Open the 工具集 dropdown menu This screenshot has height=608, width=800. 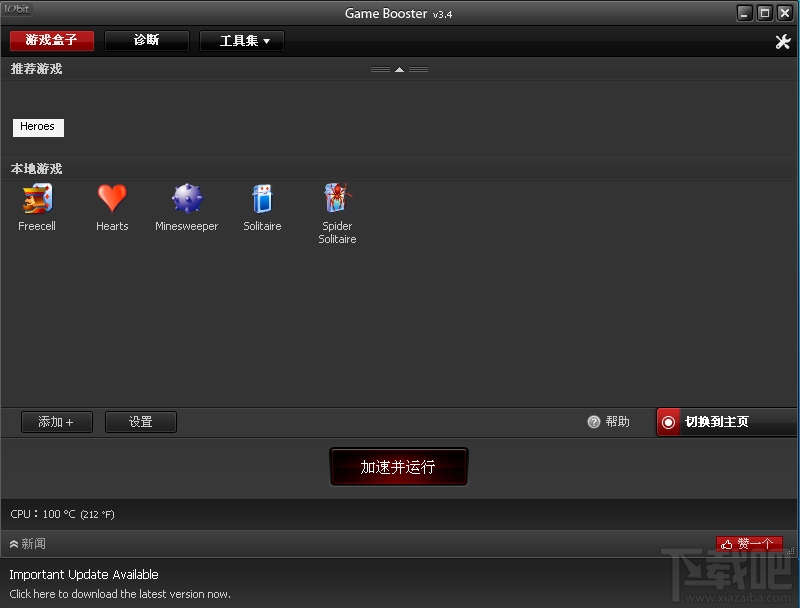(x=242, y=41)
